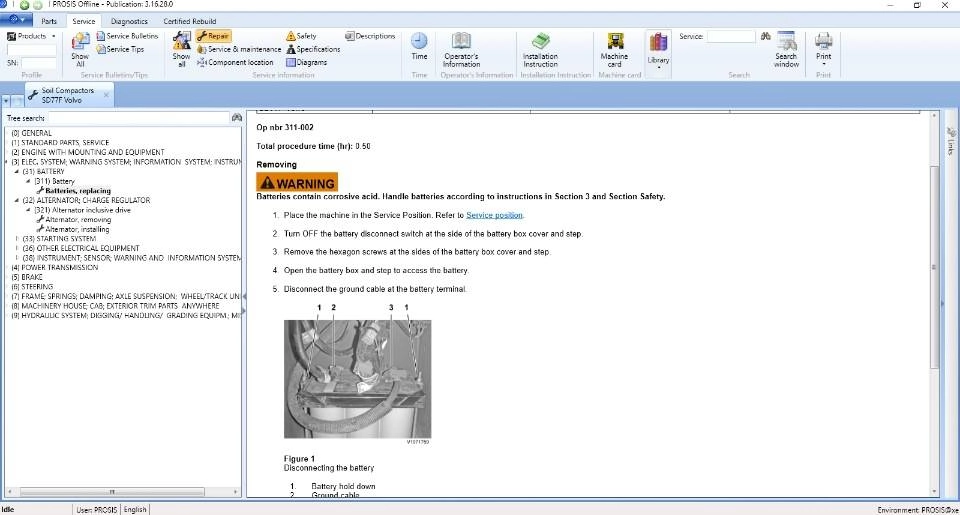Open the Safety information

pos(301,36)
